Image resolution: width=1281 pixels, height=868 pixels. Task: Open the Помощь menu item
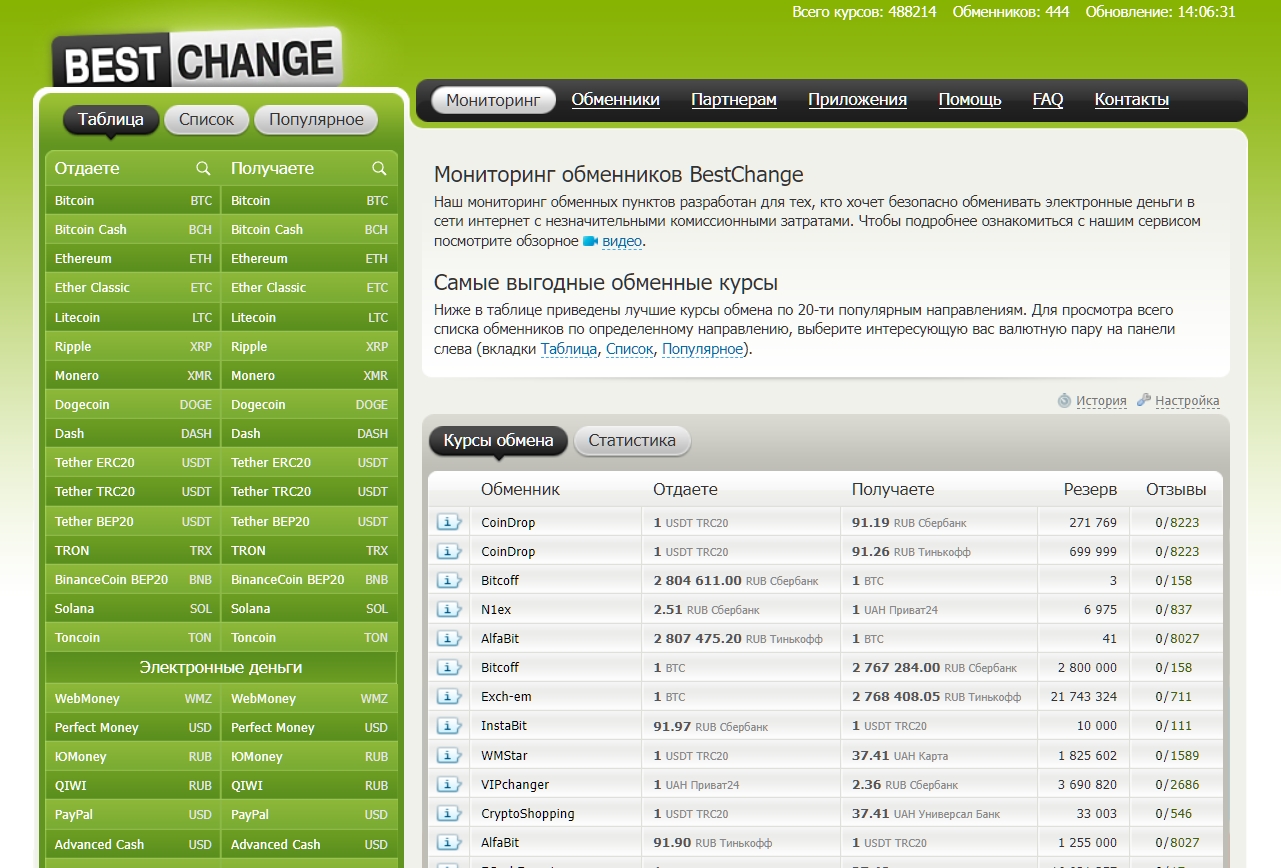(970, 100)
